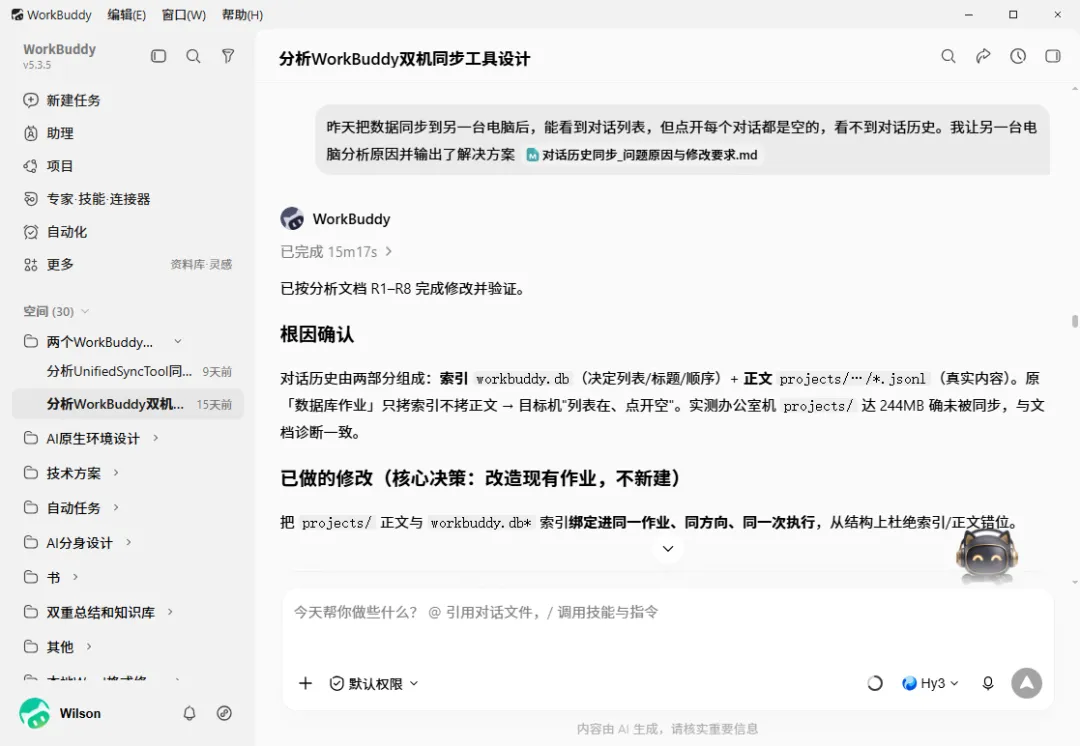Click the 更多 more entry
Screen dimensions: 1080x746
48,265
